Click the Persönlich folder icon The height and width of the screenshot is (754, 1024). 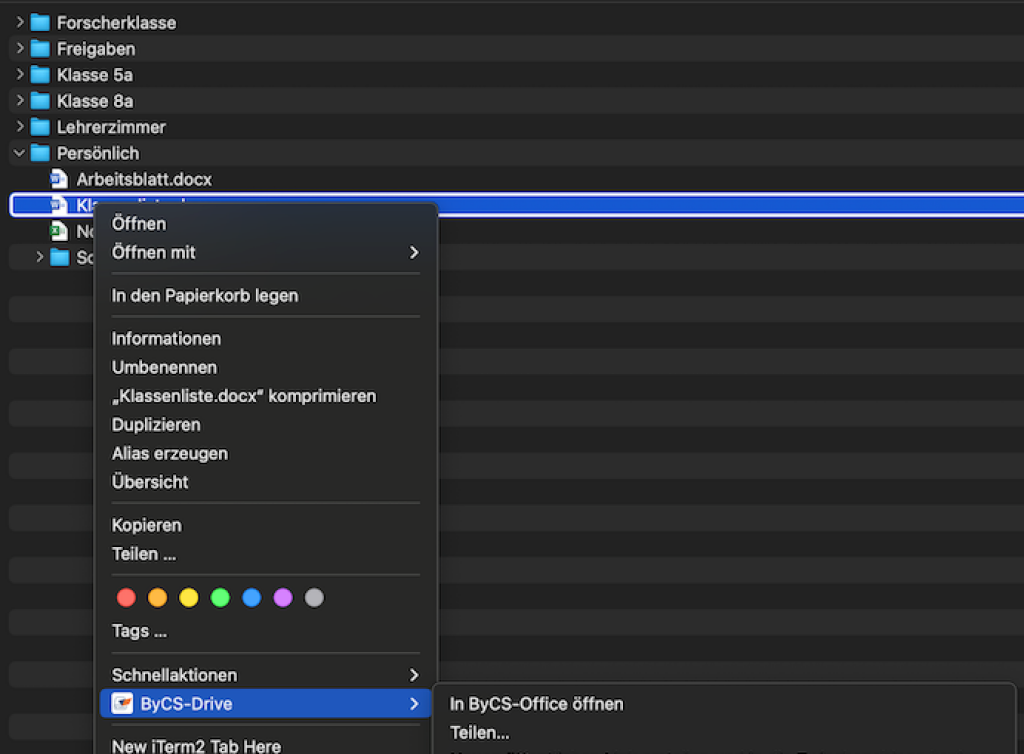pyautogui.click(x=42, y=153)
